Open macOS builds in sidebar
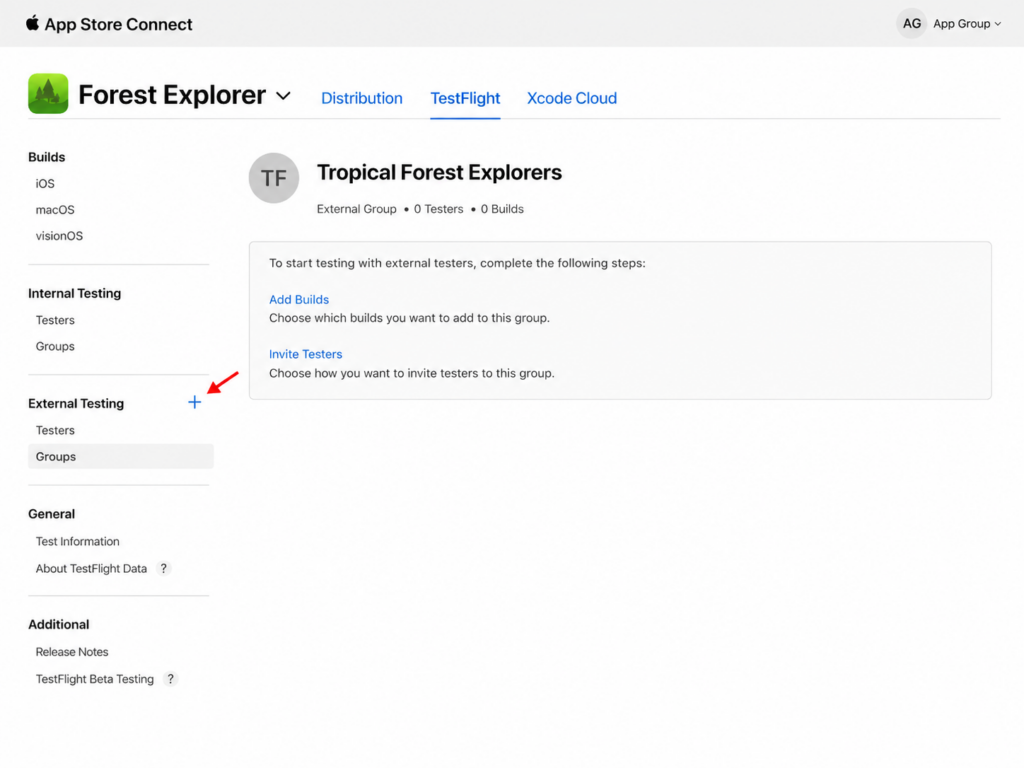 (55, 210)
